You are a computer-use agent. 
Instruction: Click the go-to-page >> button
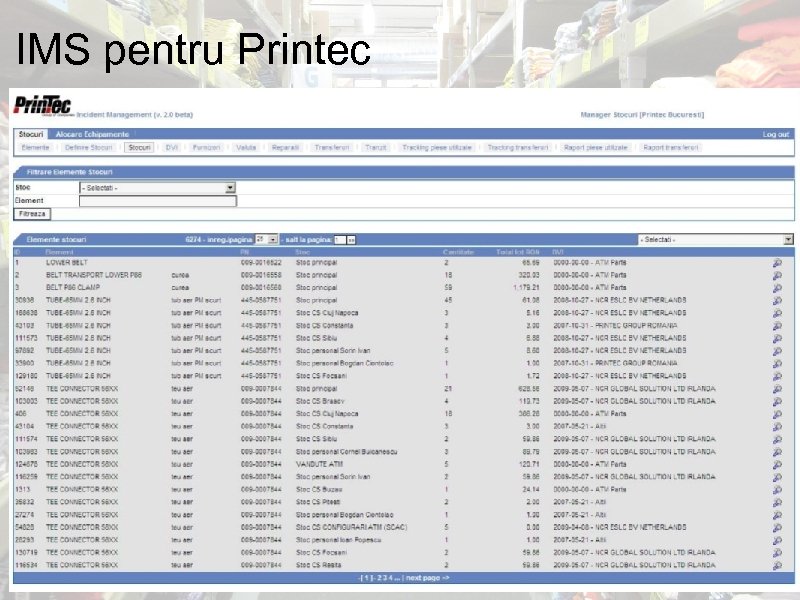click(351, 240)
